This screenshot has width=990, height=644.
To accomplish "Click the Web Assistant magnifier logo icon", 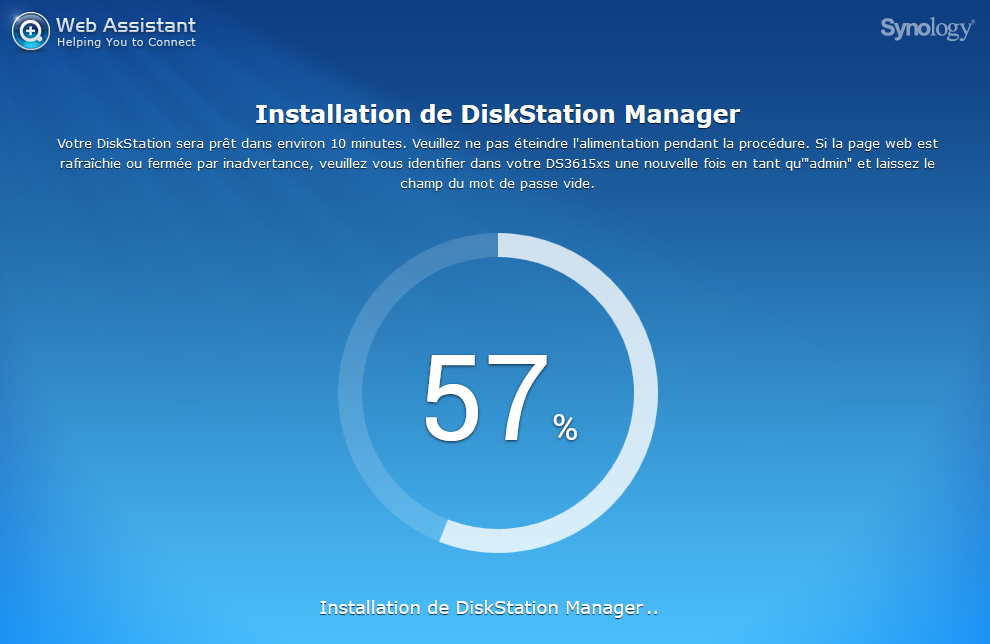I will [31, 31].
